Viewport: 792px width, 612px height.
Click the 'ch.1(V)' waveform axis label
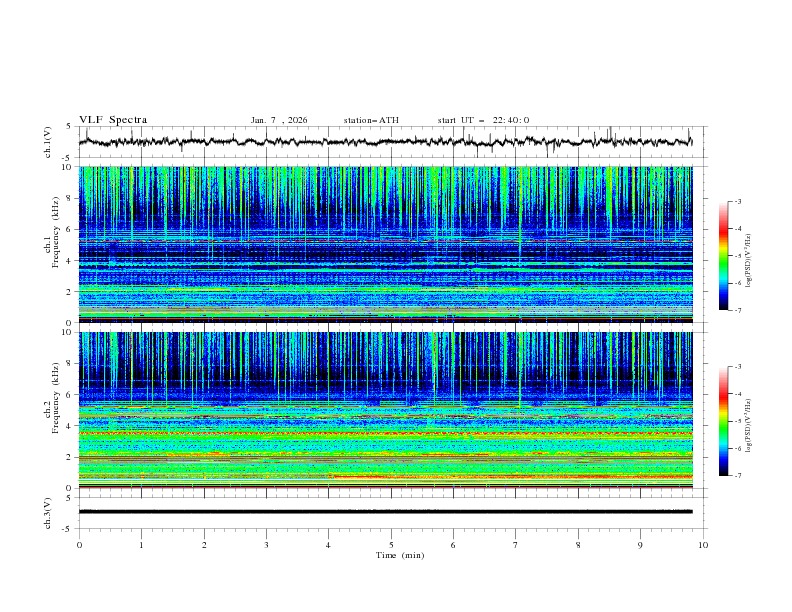48,142
